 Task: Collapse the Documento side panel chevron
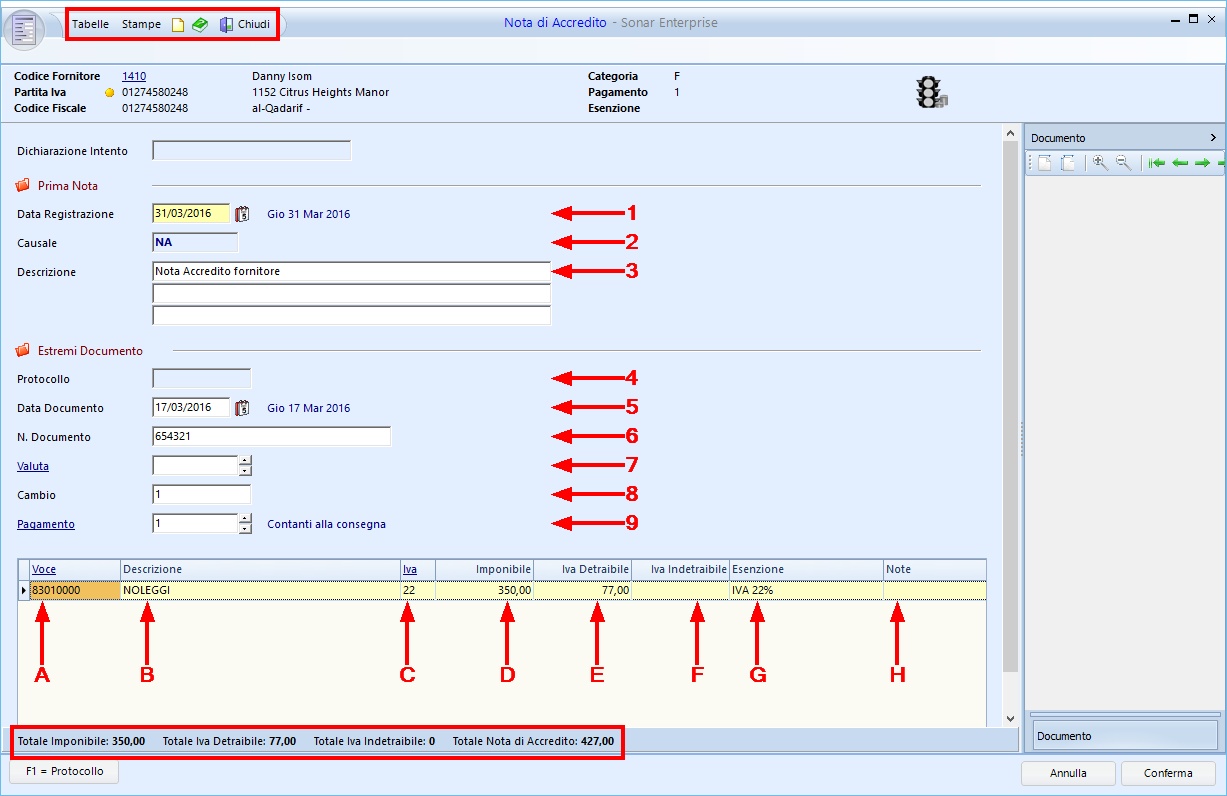point(1213,138)
